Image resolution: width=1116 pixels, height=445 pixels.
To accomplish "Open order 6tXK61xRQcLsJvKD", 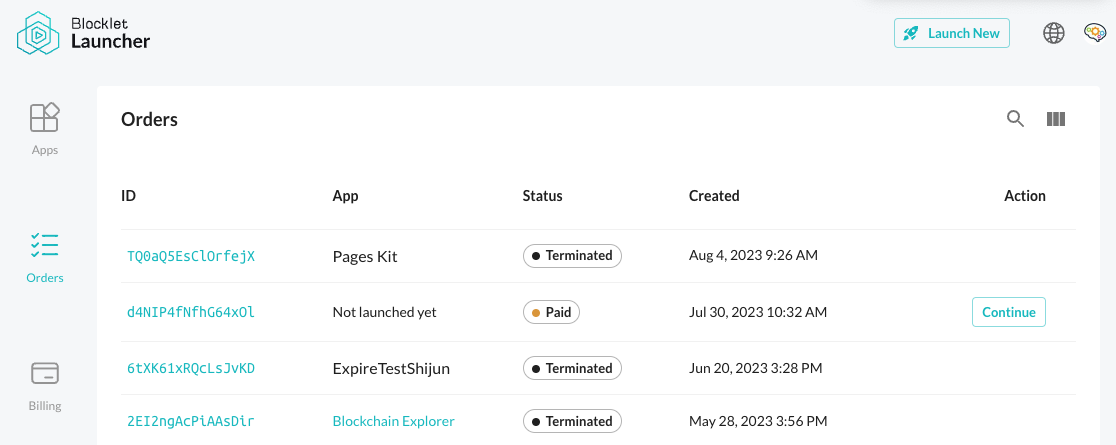I will (x=191, y=368).
